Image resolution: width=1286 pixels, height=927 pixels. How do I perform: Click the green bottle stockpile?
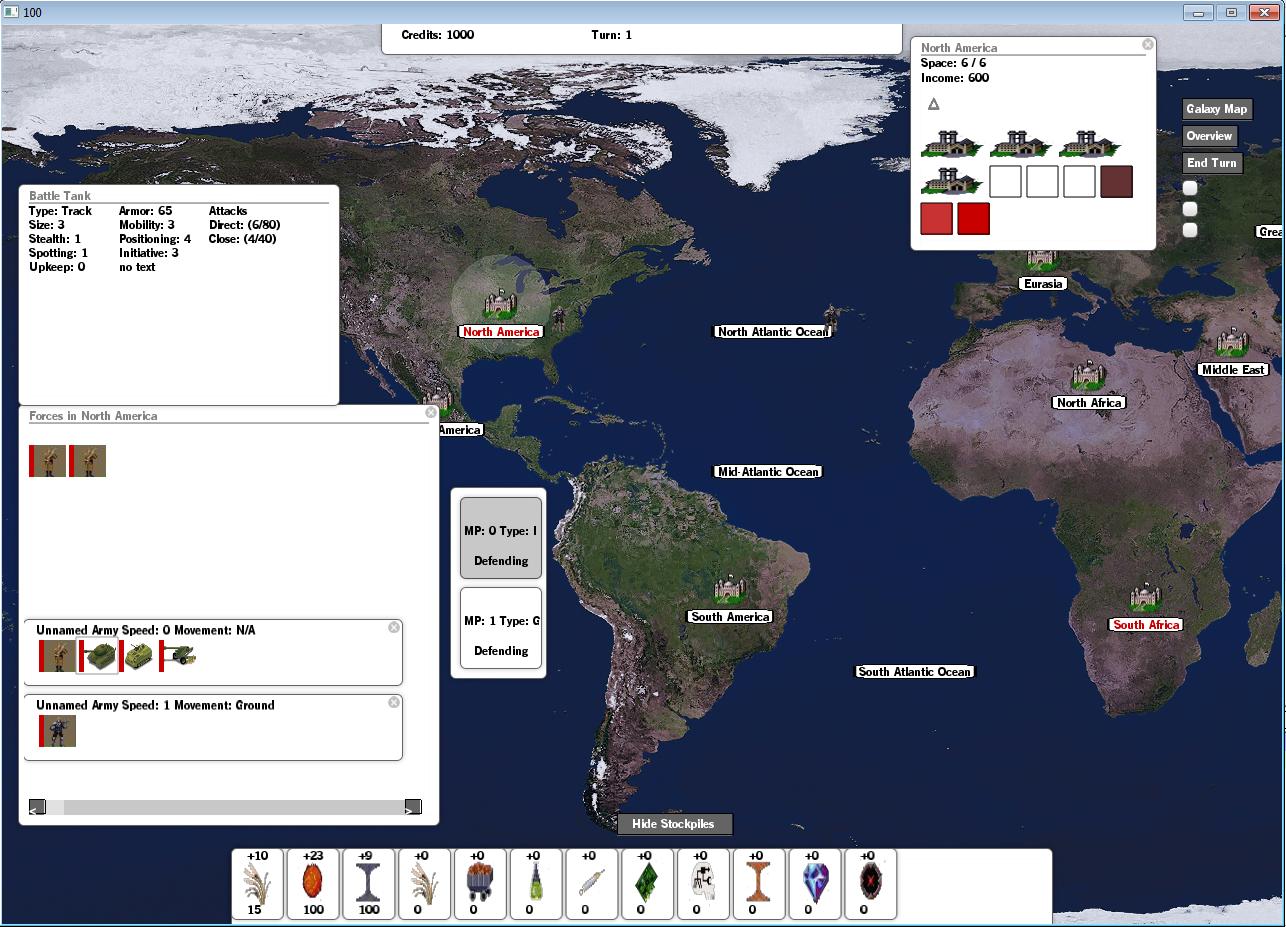click(x=537, y=884)
